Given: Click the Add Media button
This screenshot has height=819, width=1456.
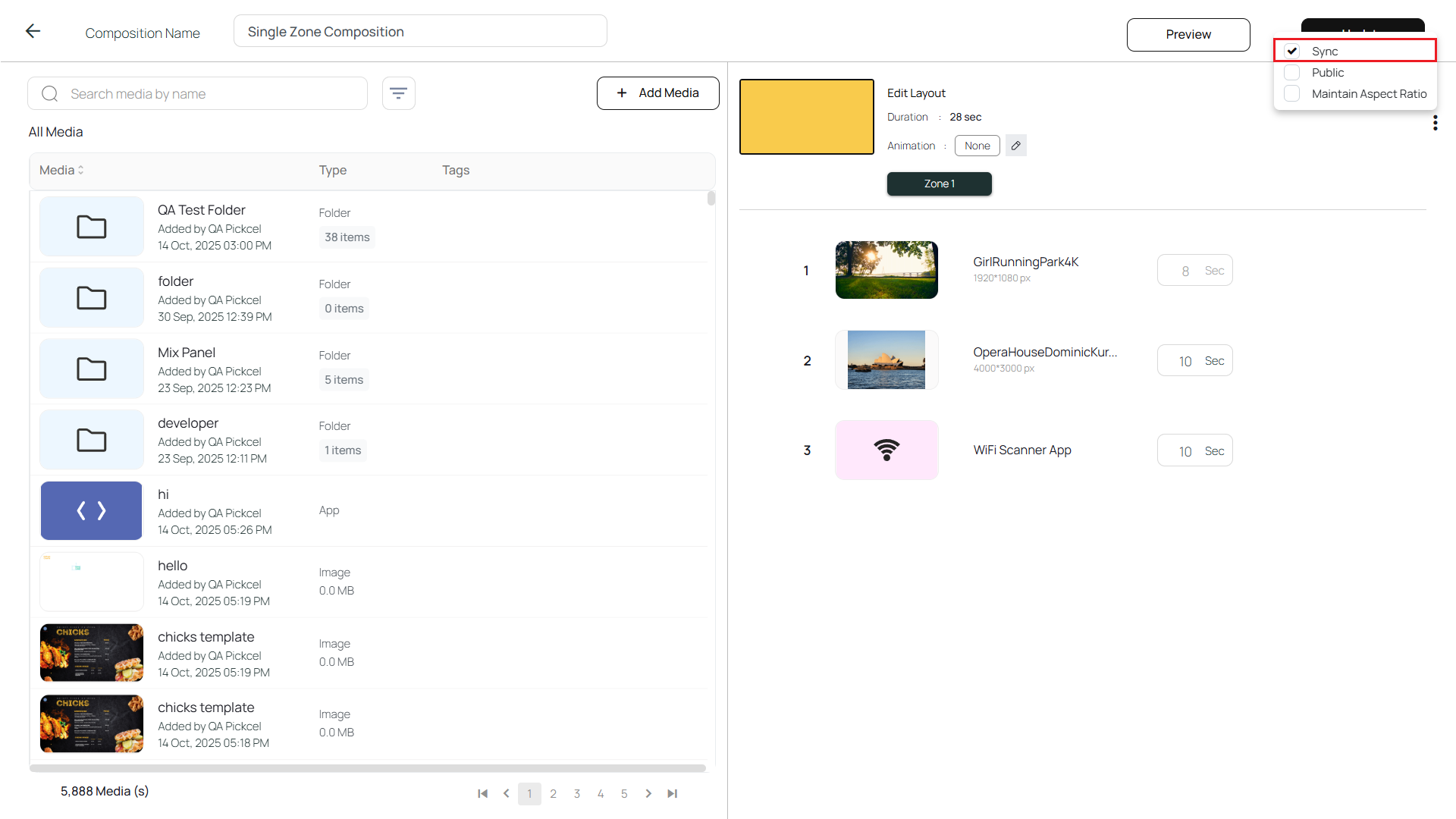Looking at the screenshot, I should (657, 93).
